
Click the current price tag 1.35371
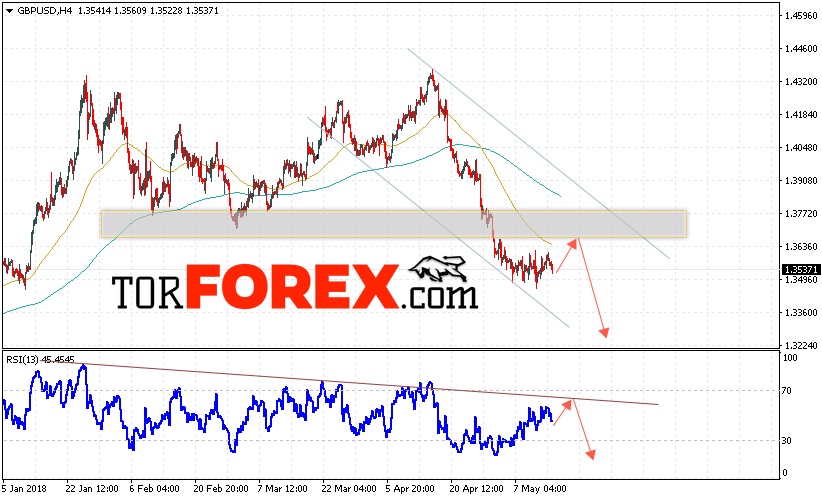[x=801, y=269]
